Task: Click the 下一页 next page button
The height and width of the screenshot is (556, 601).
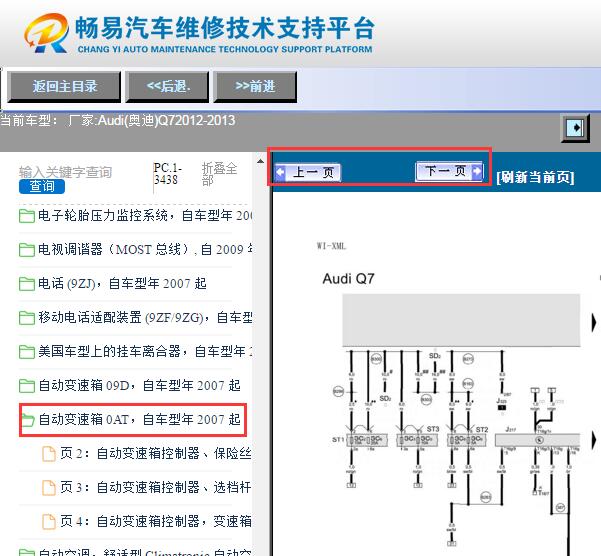Action: pos(449,171)
